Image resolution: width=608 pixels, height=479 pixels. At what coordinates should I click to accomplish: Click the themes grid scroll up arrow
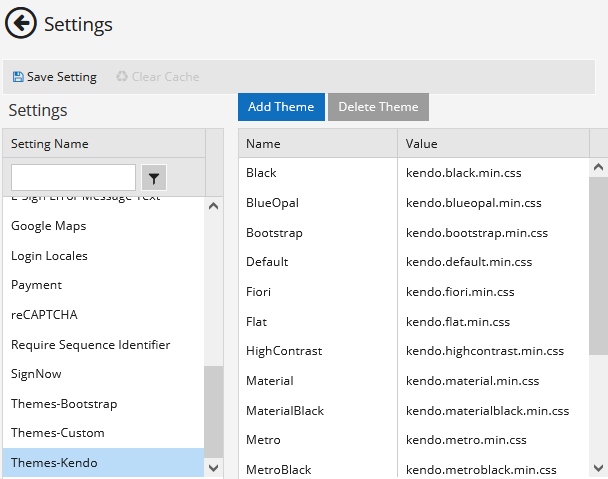599,168
